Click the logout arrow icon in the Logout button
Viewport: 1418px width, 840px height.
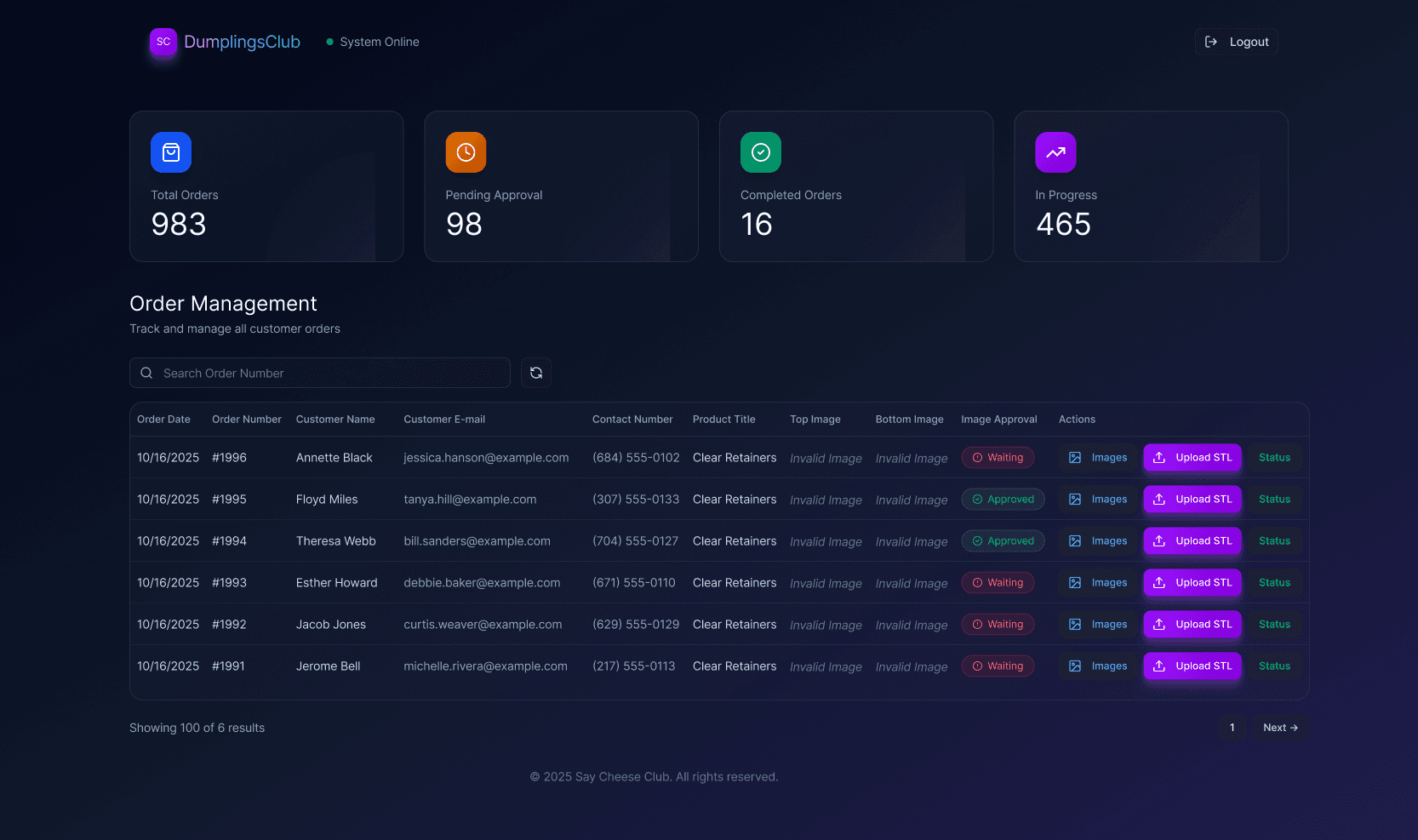1211,41
